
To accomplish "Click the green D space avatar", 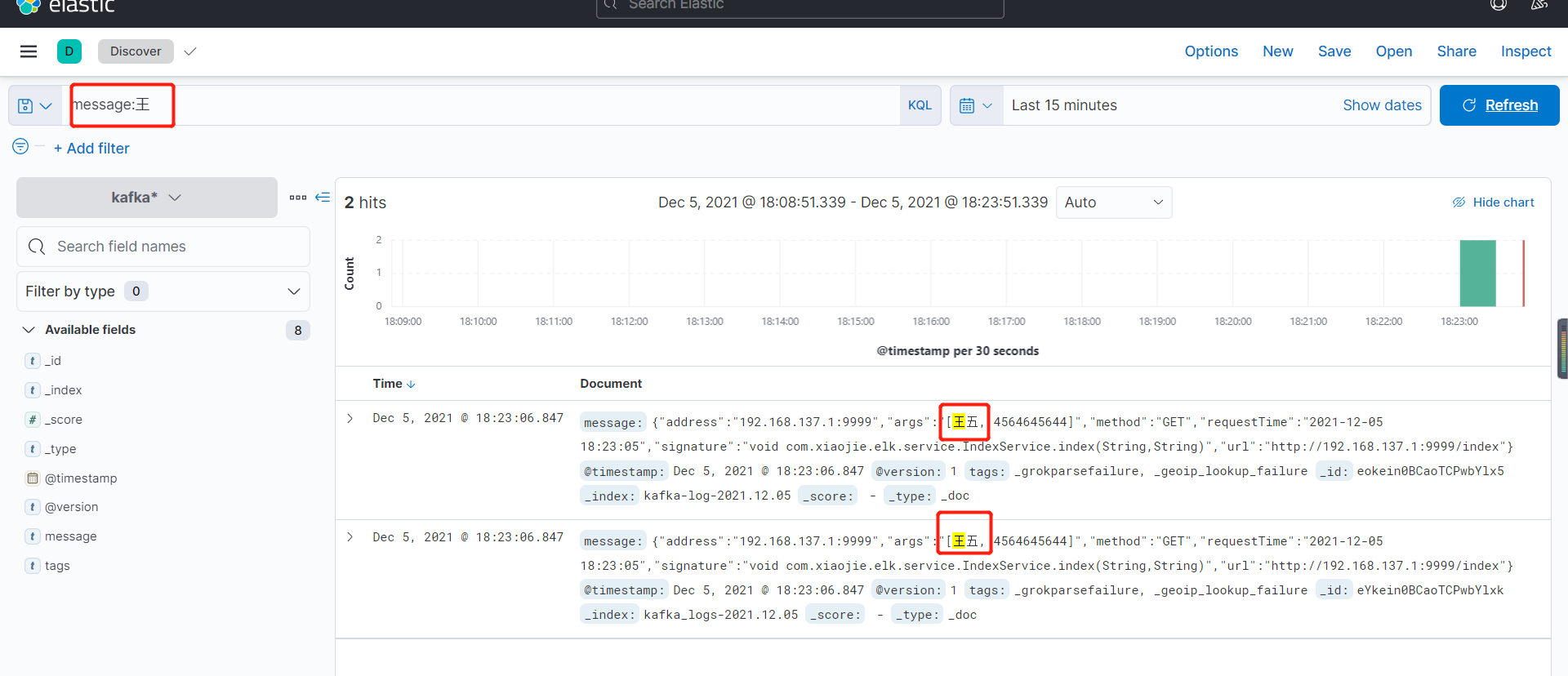I will tap(69, 51).
